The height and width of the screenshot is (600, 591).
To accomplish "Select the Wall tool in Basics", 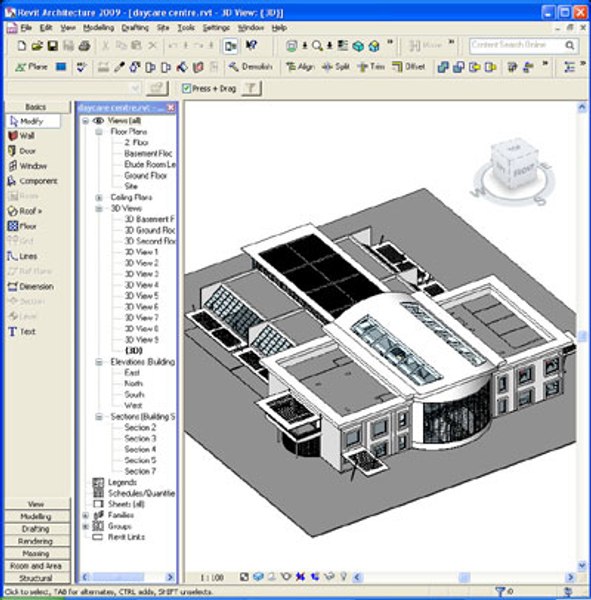I will point(22,136).
